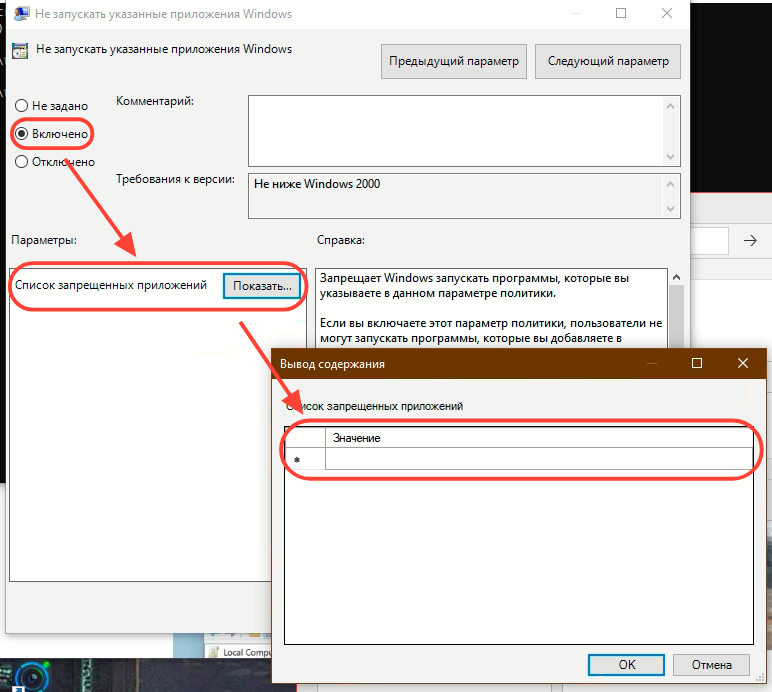Click the policy setting icon beside the heading

tap(20, 50)
